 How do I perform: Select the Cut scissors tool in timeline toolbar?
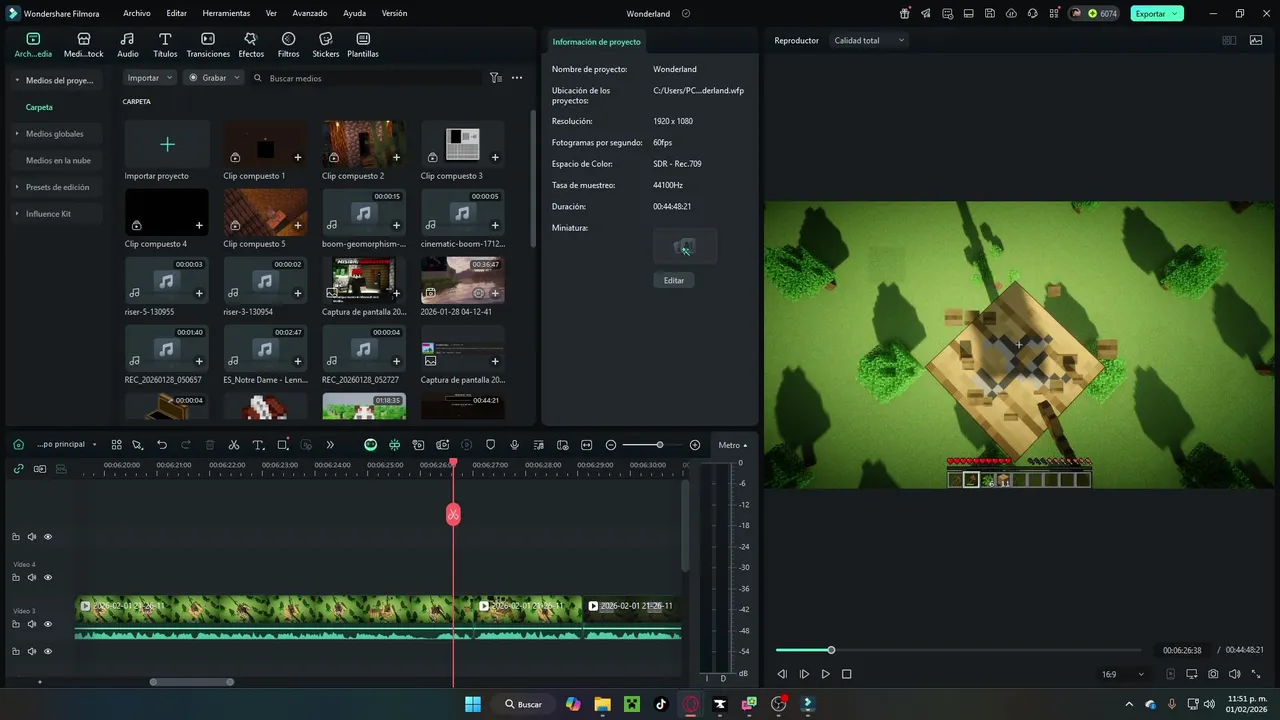click(x=234, y=445)
